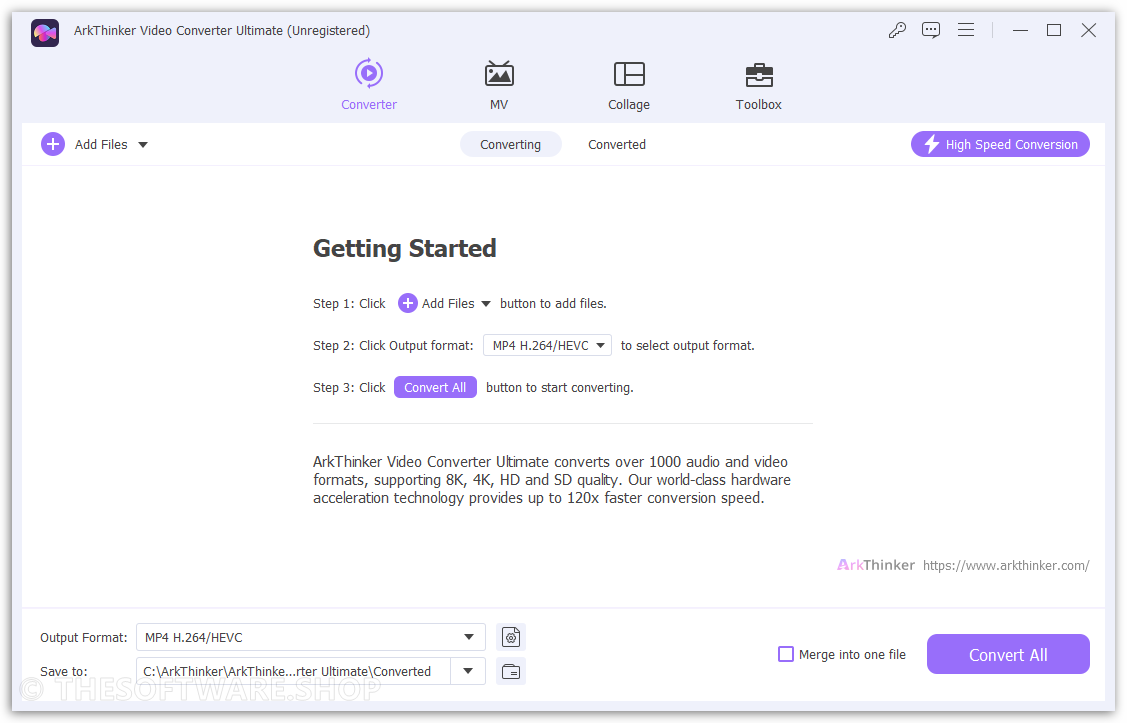Image resolution: width=1127 pixels, height=723 pixels.
Task: Open Step 2 MP4 H.264/HEVC dropdown
Action: [x=547, y=346]
